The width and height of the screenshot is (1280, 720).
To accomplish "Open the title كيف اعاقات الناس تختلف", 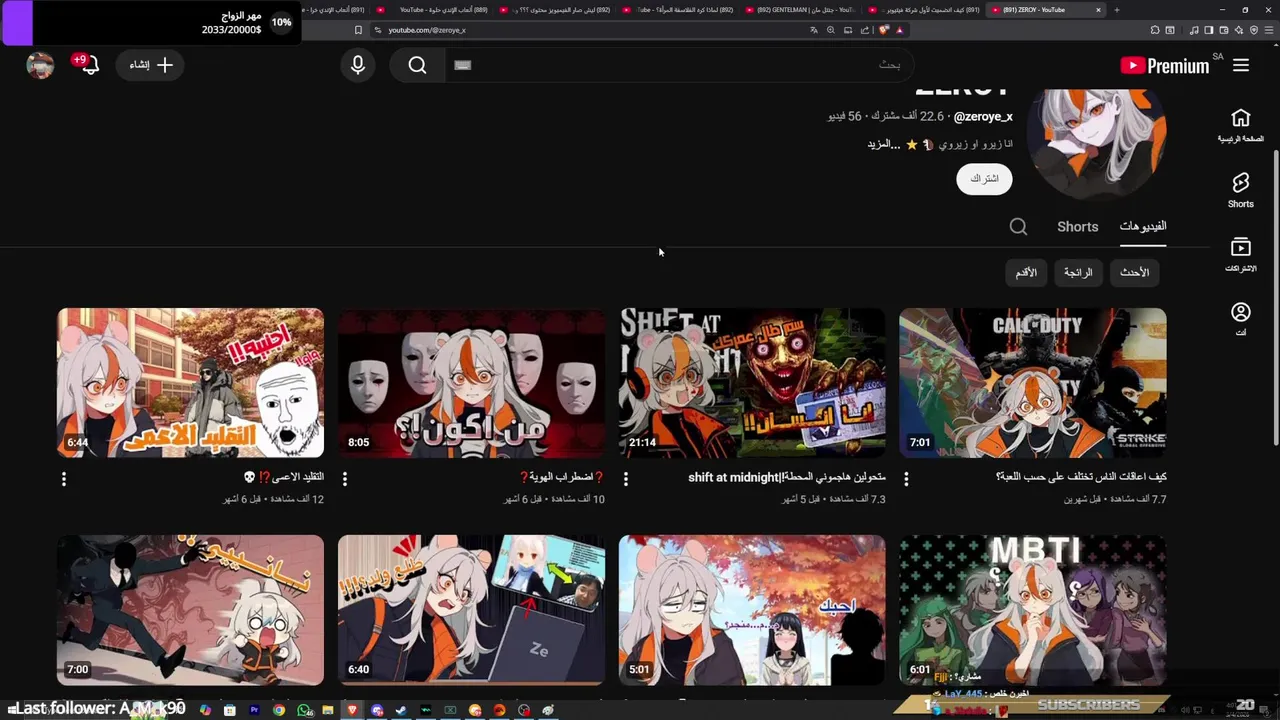I will click(1081, 478).
